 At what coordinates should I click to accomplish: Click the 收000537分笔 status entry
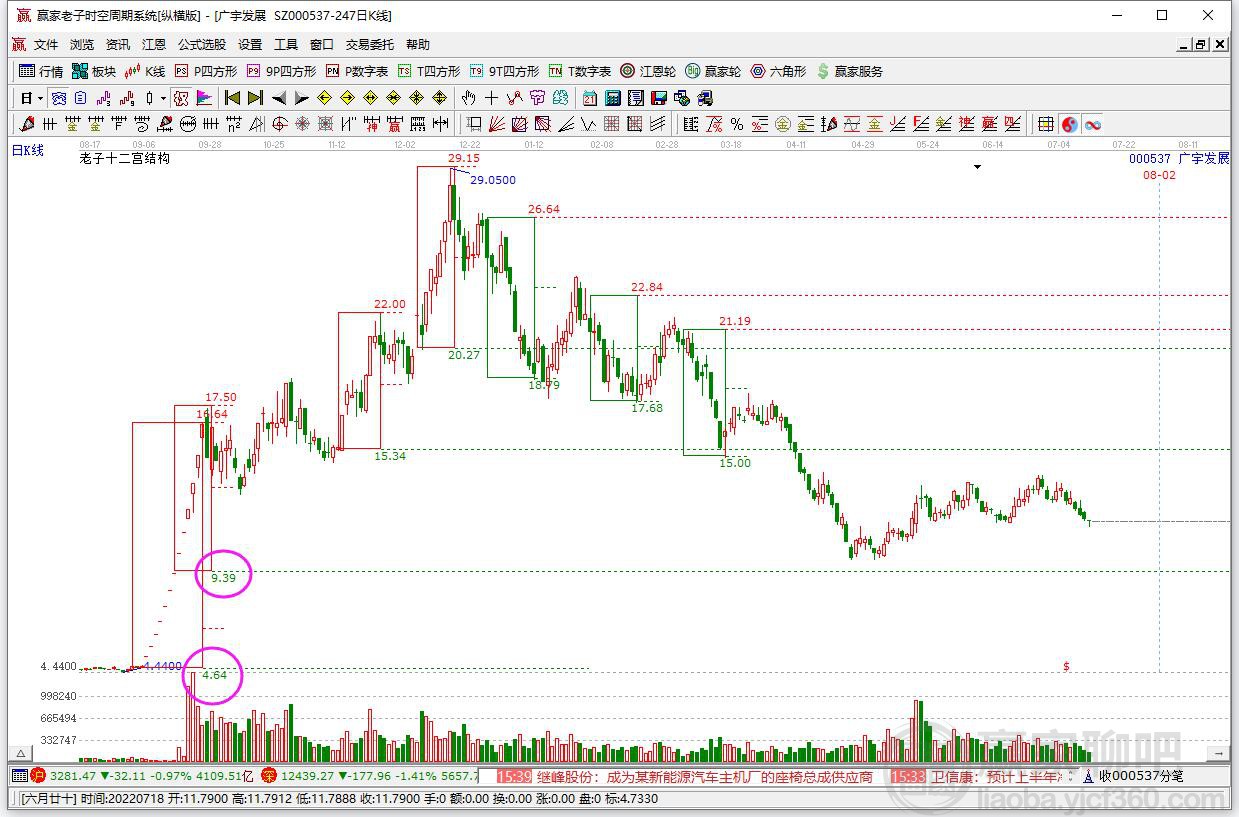1141,776
